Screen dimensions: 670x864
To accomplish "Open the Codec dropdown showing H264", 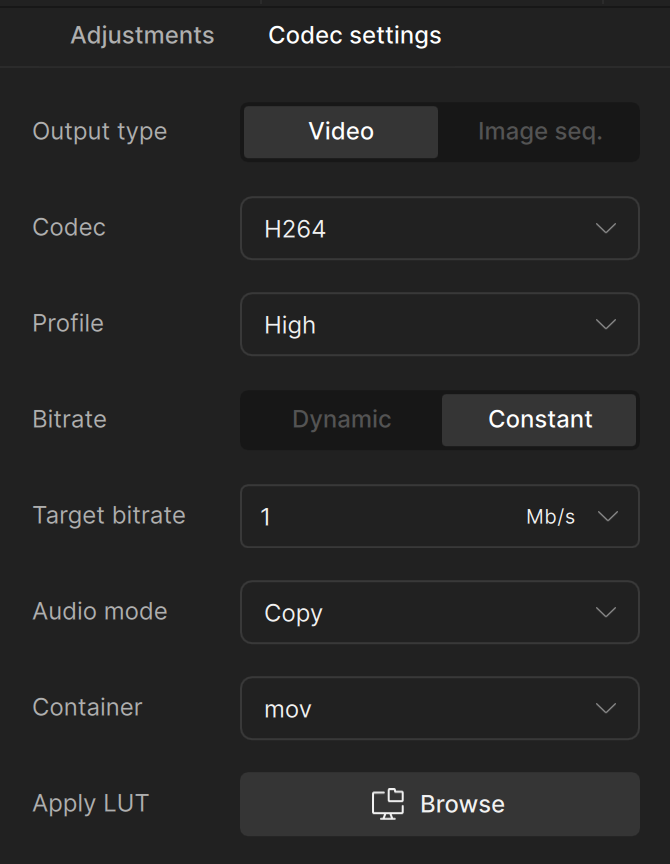I will [x=440, y=228].
